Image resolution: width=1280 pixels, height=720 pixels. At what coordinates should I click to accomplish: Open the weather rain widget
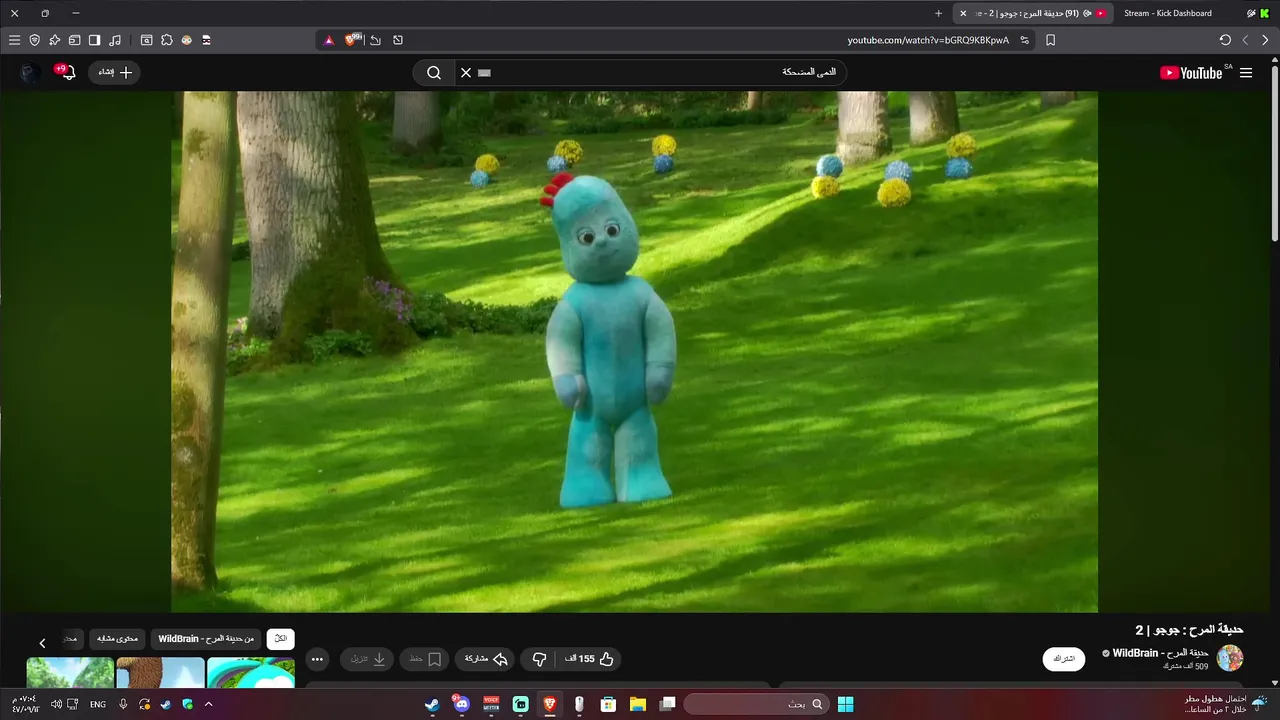(1226, 704)
